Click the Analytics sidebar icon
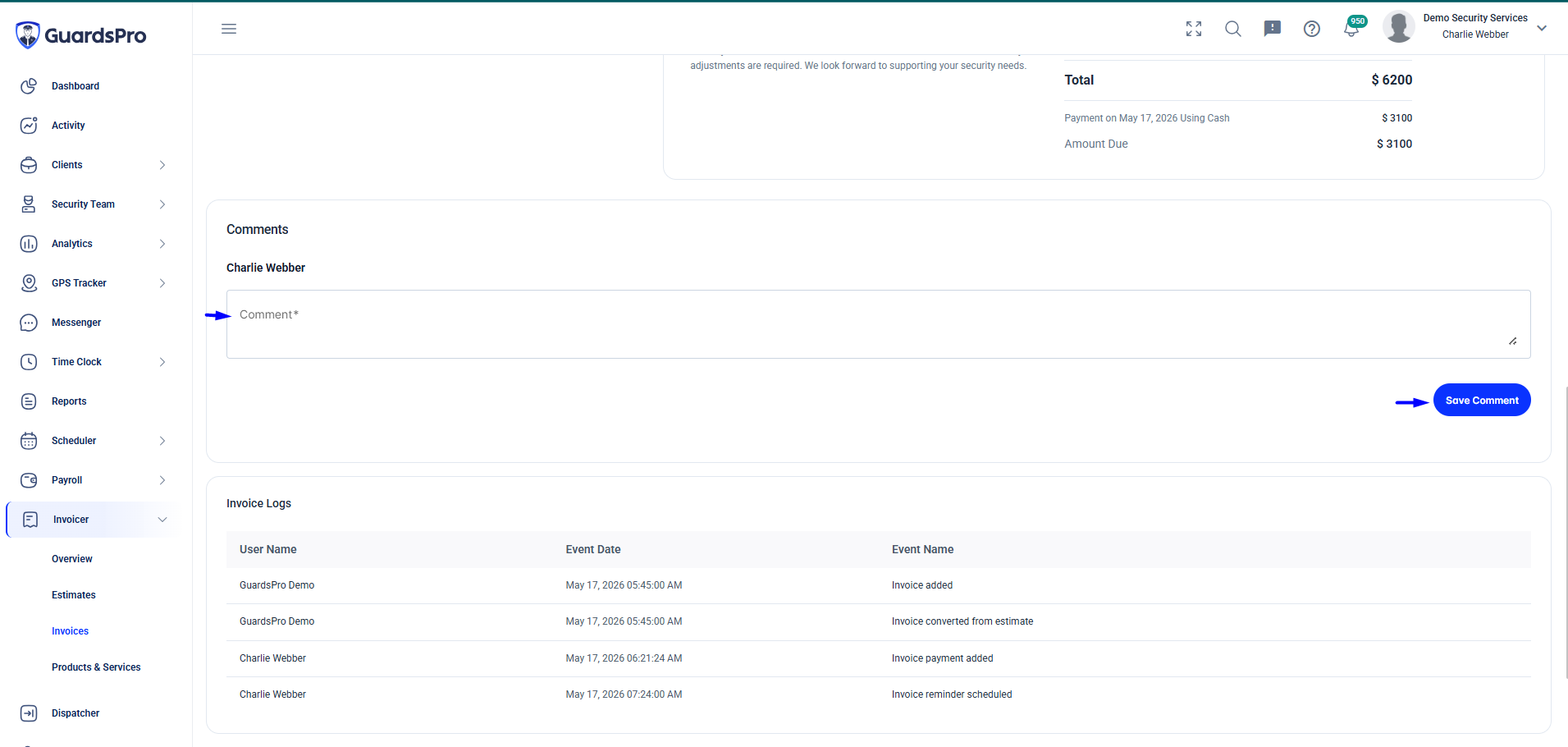1568x747 pixels. tap(29, 244)
